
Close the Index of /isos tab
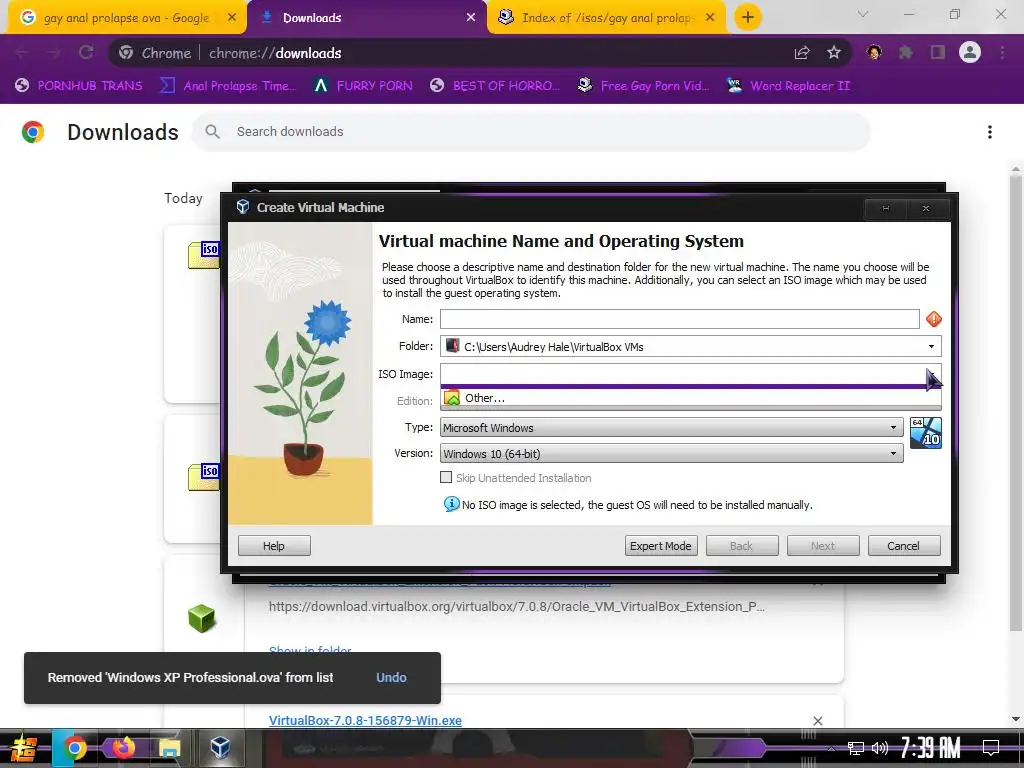[x=711, y=18]
